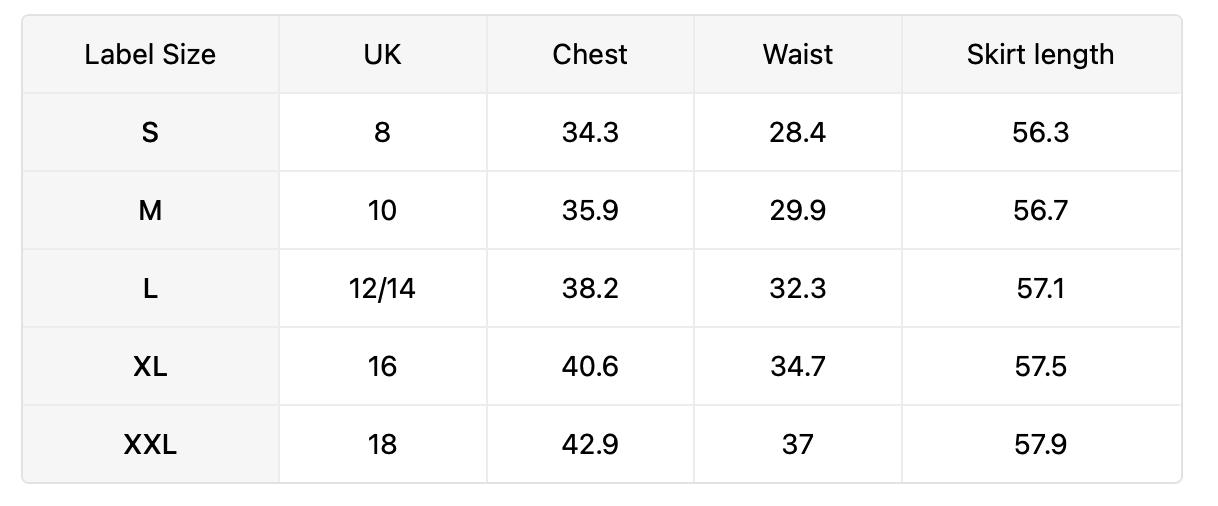Click the chest value 40.6
The image size is (1218, 506).
pos(590,366)
